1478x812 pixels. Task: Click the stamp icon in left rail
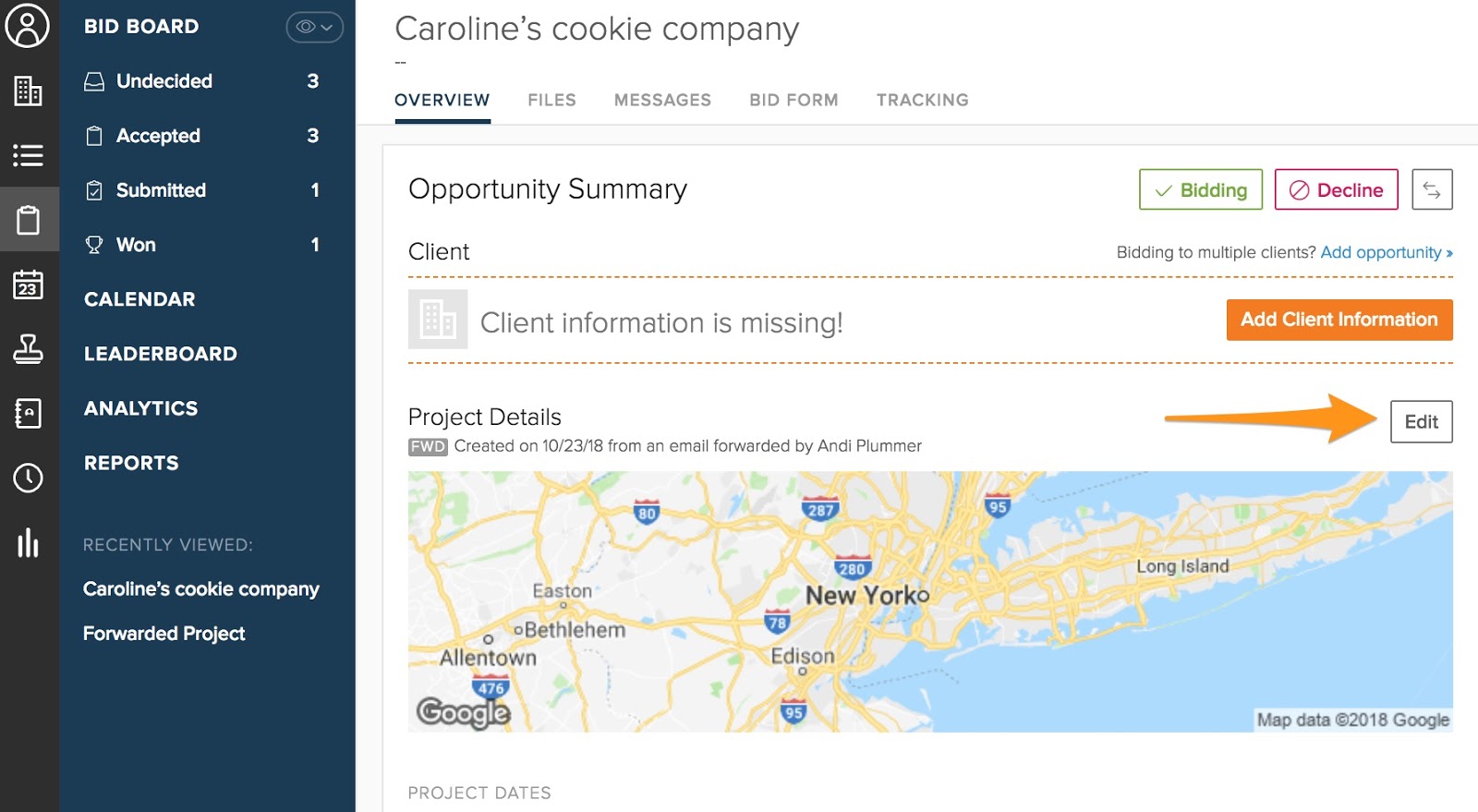[x=28, y=349]
